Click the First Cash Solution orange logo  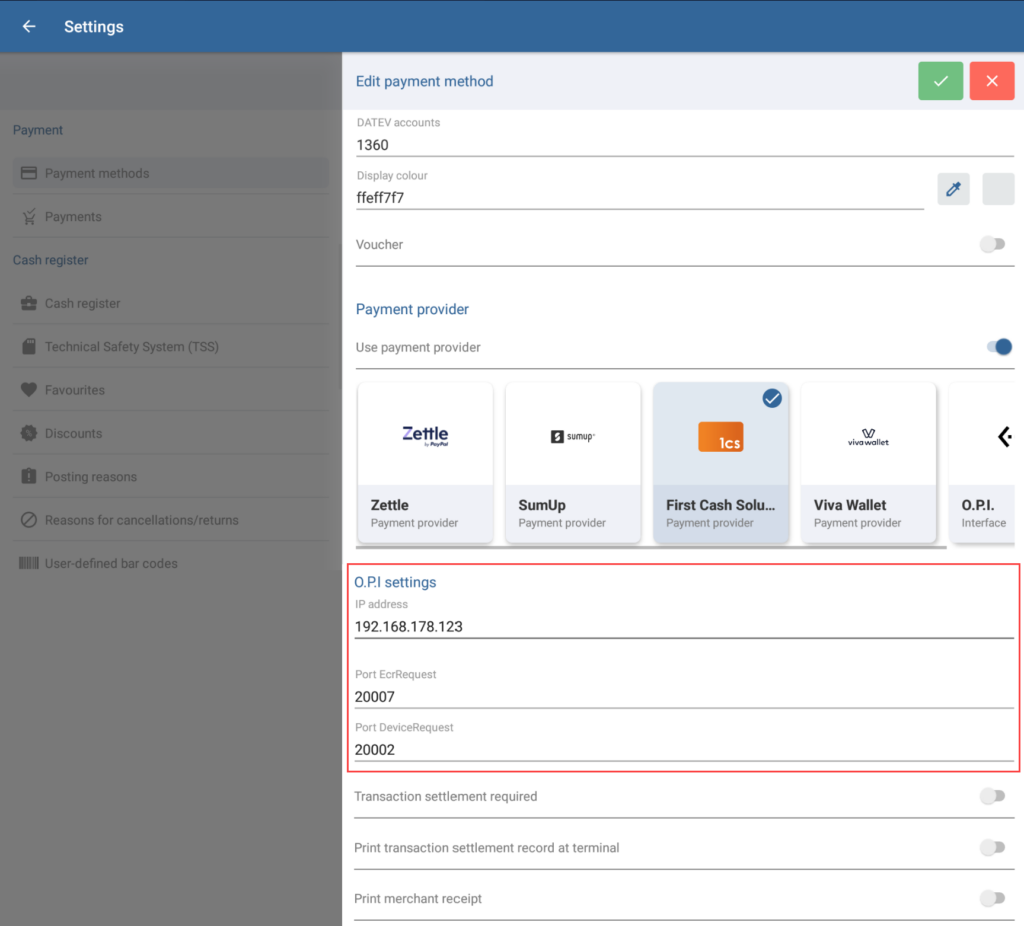(x=721, y=437)
